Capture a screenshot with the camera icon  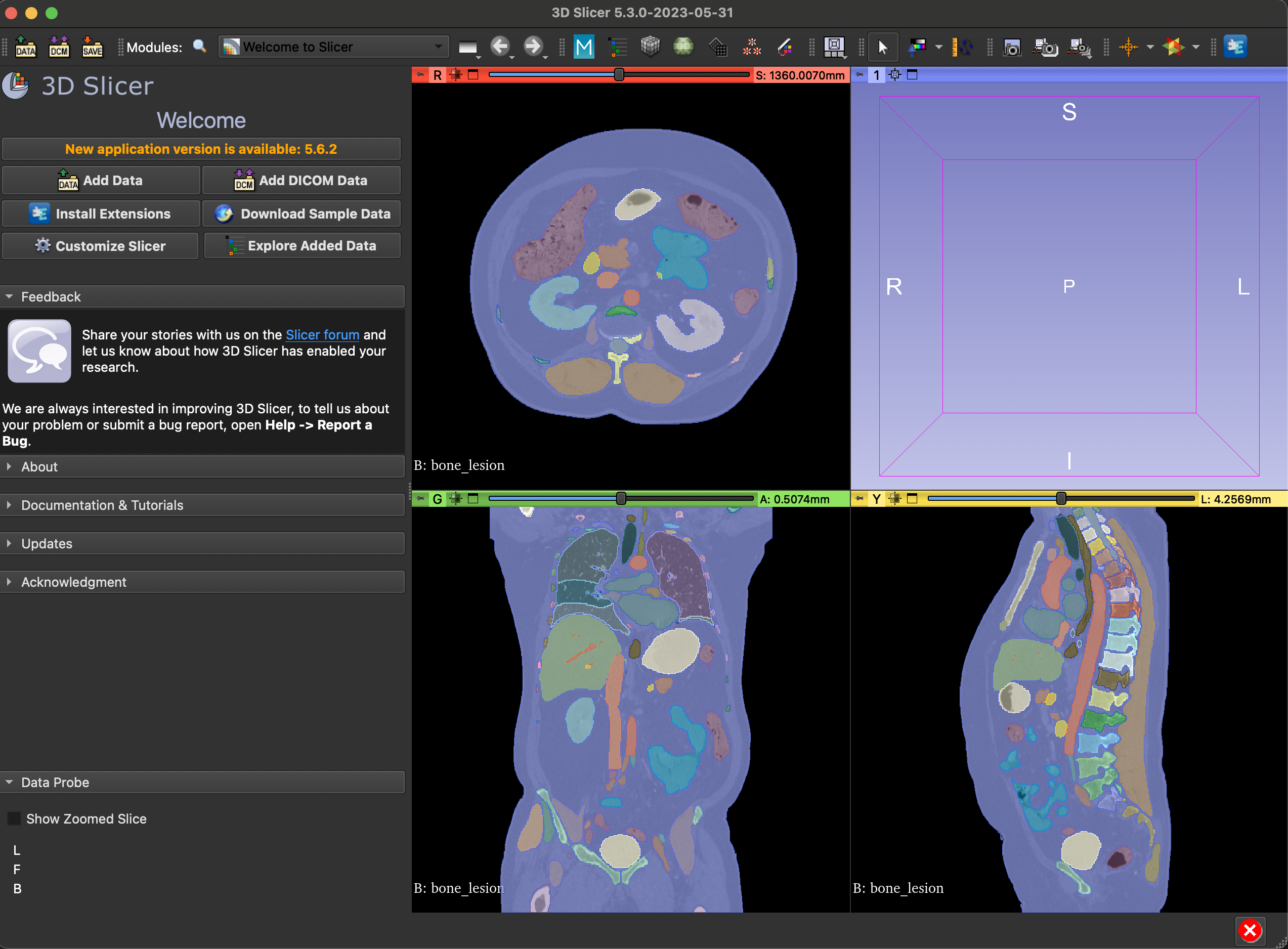click(1012, 47)
